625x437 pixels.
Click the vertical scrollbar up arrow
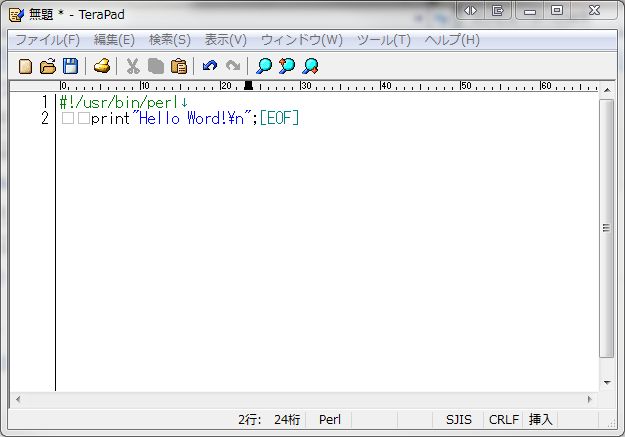(607, 91)
